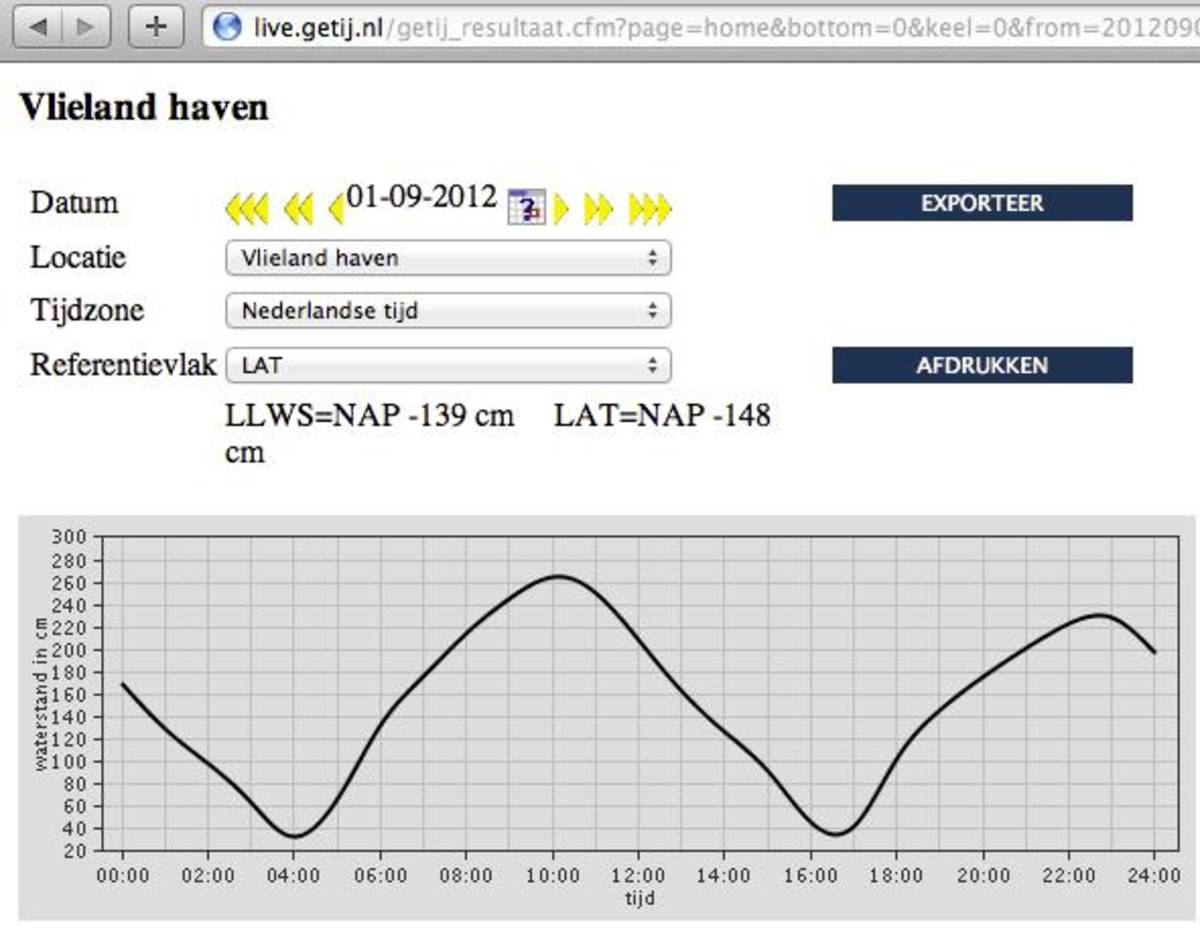Advance one day with single right arrow
Screen dimensions: 1200x929
(x=561, y=209)
